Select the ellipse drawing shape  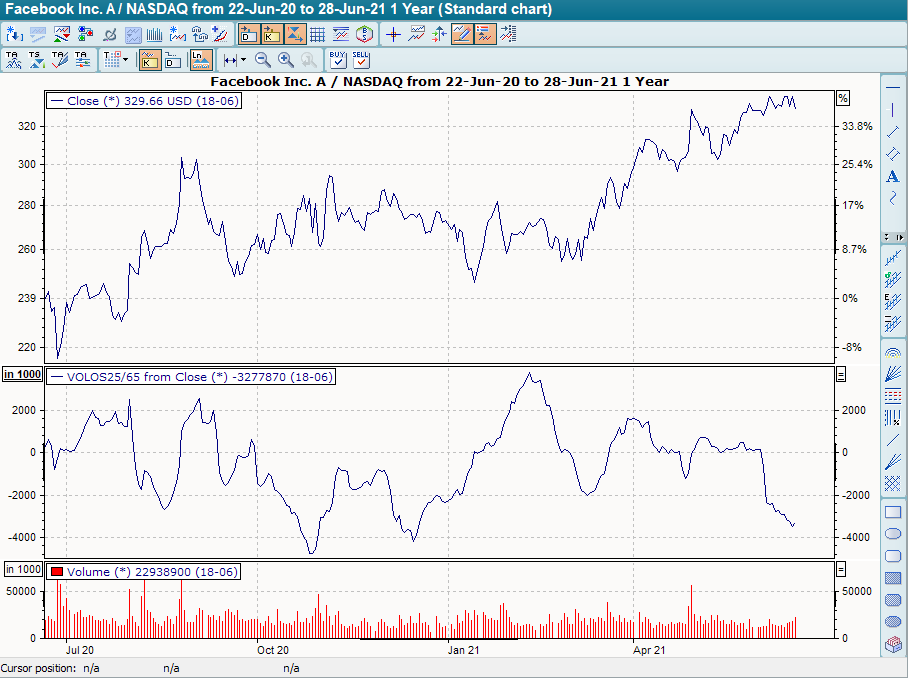pos(893,535)
